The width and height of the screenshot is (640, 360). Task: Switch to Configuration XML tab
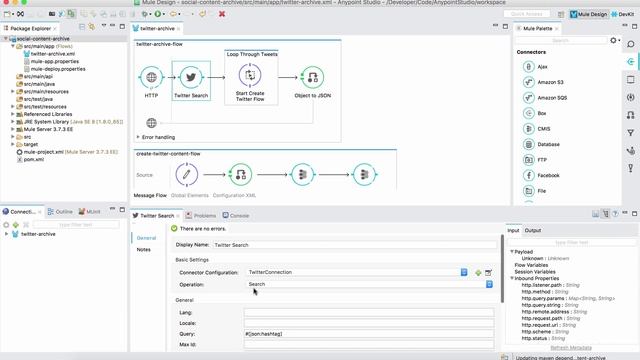[234, 196]
